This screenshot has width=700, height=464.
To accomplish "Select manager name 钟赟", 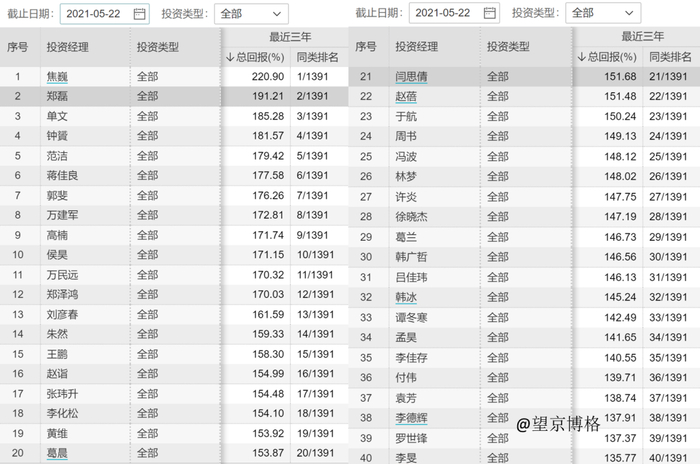I will coord(57,136).
